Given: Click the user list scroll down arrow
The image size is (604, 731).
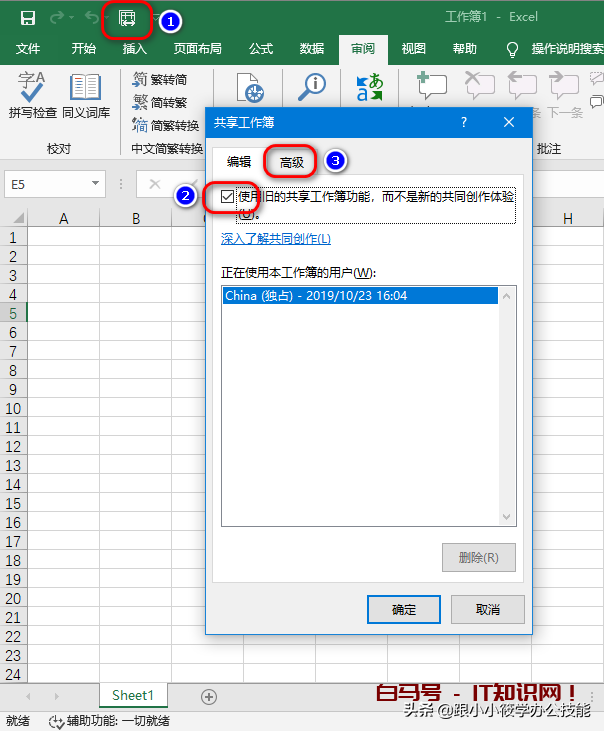Looking at the screenshot, I should click(x=508, y=517).
